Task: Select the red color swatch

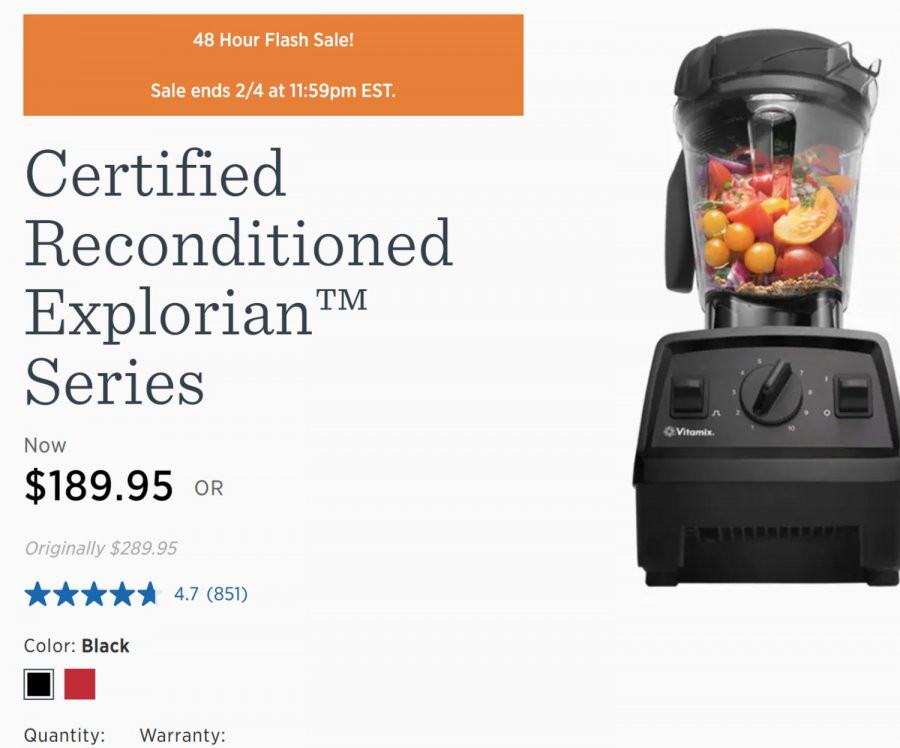Action: click(x=80, y=684)
